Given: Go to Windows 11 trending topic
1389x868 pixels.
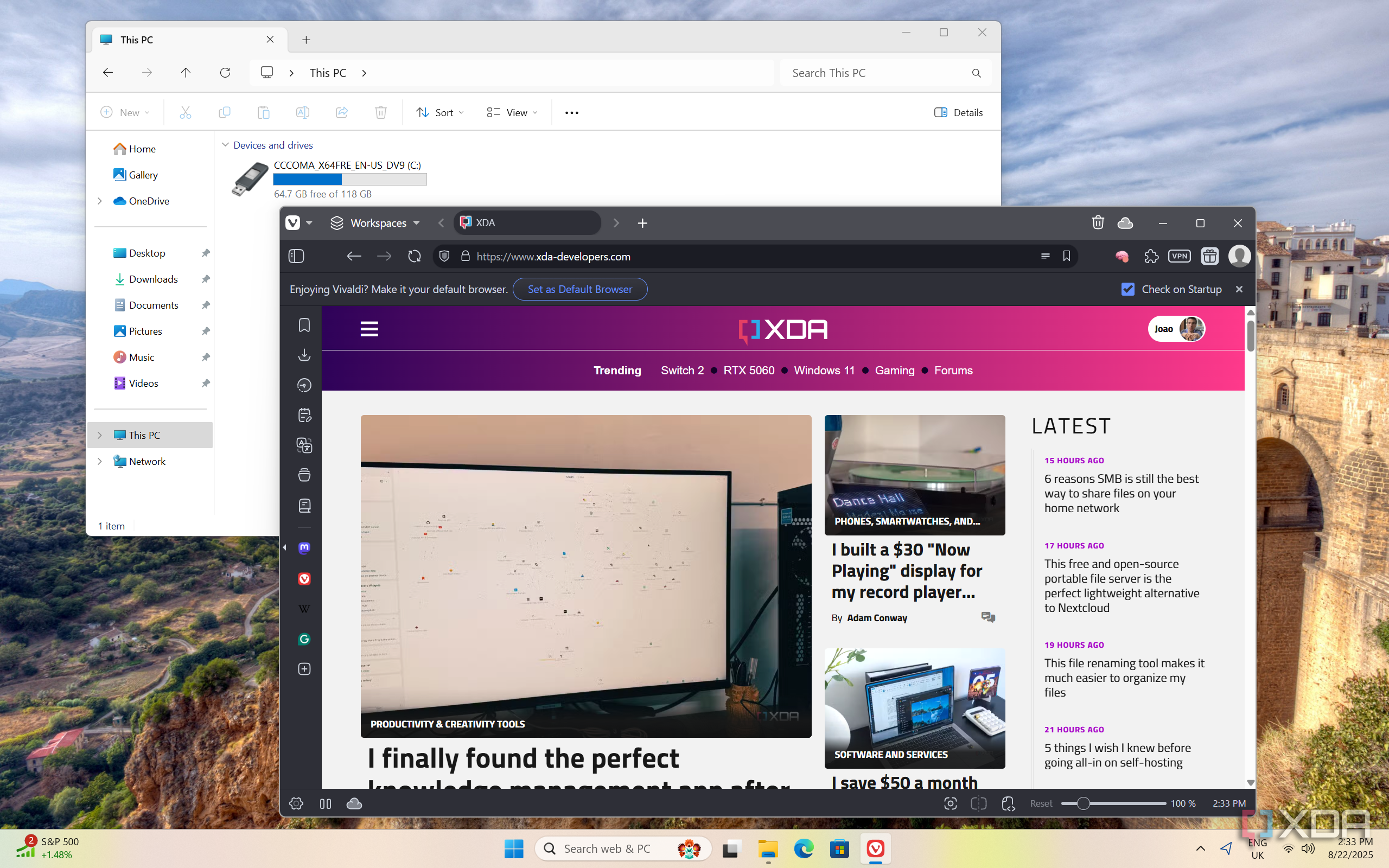Looking at the screenshot, I should [x=824, y=371].
